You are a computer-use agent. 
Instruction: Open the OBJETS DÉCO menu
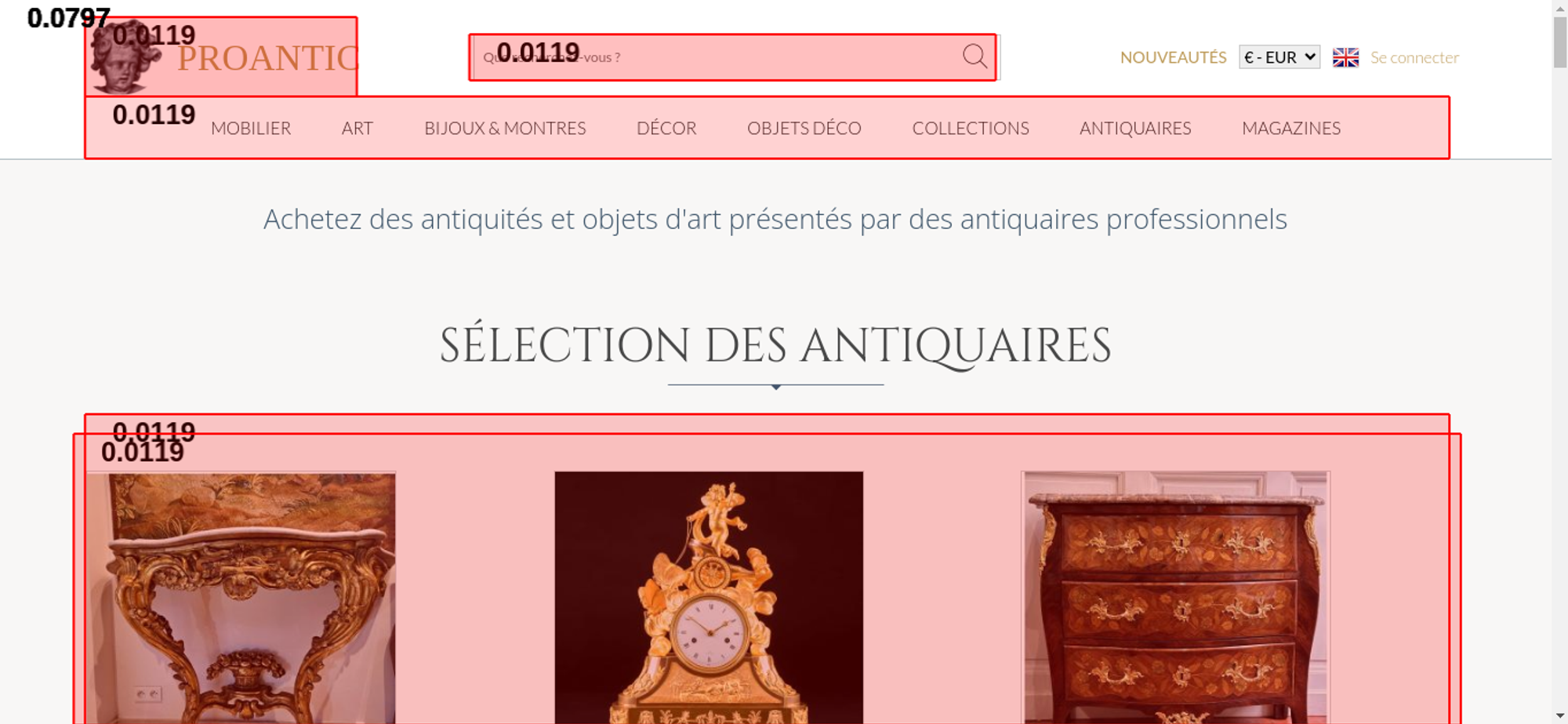[804, 128]
